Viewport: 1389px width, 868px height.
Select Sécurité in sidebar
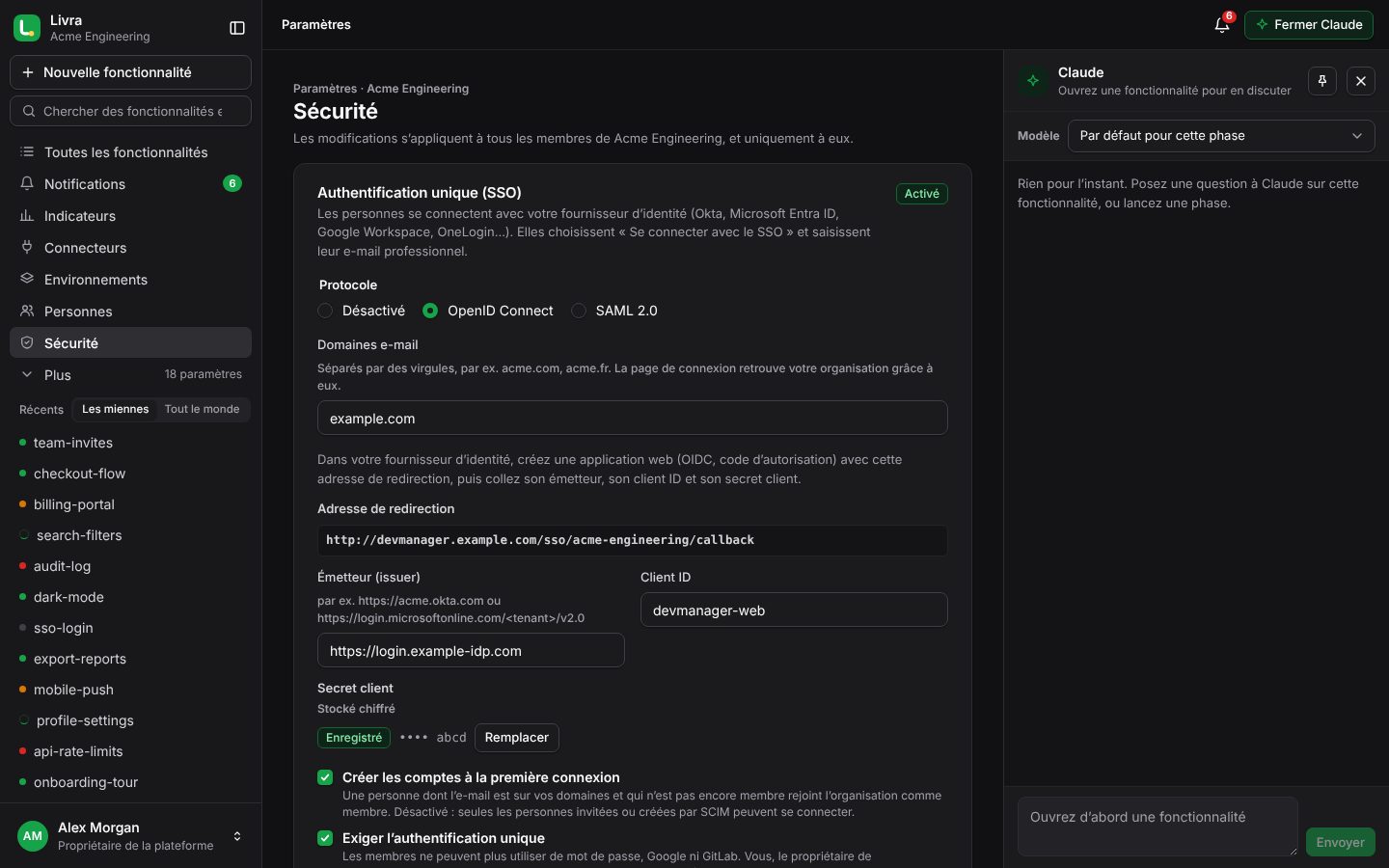130,343
